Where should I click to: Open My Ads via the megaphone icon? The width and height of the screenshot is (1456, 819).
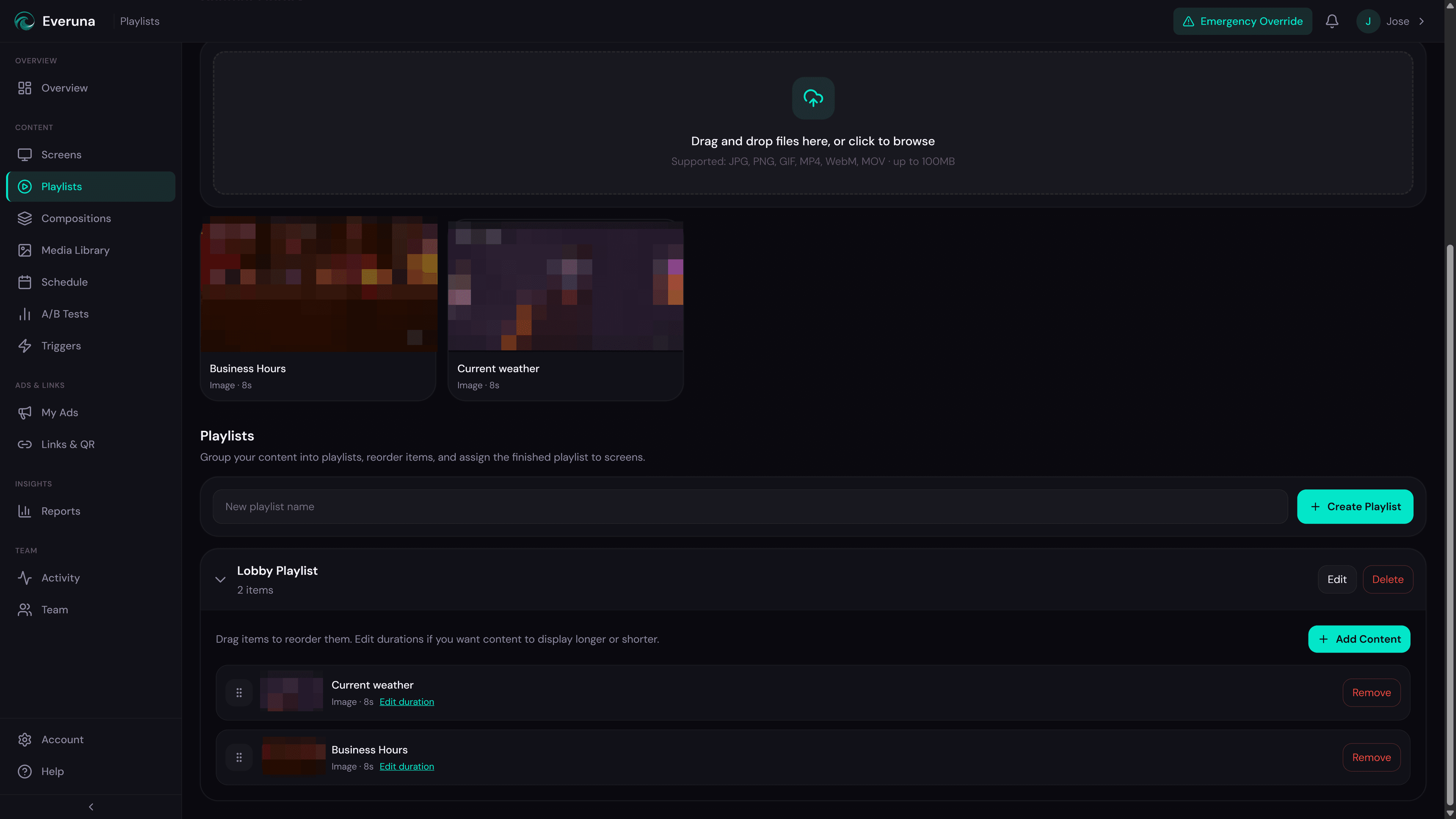pyautogui.click(x=25, y=412)
